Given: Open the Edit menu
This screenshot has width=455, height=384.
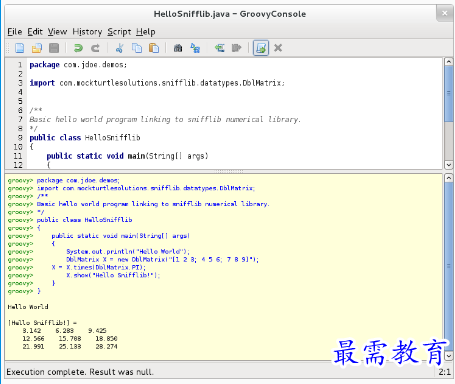Looking at the screenshot, I should click(x=35, y=32).
